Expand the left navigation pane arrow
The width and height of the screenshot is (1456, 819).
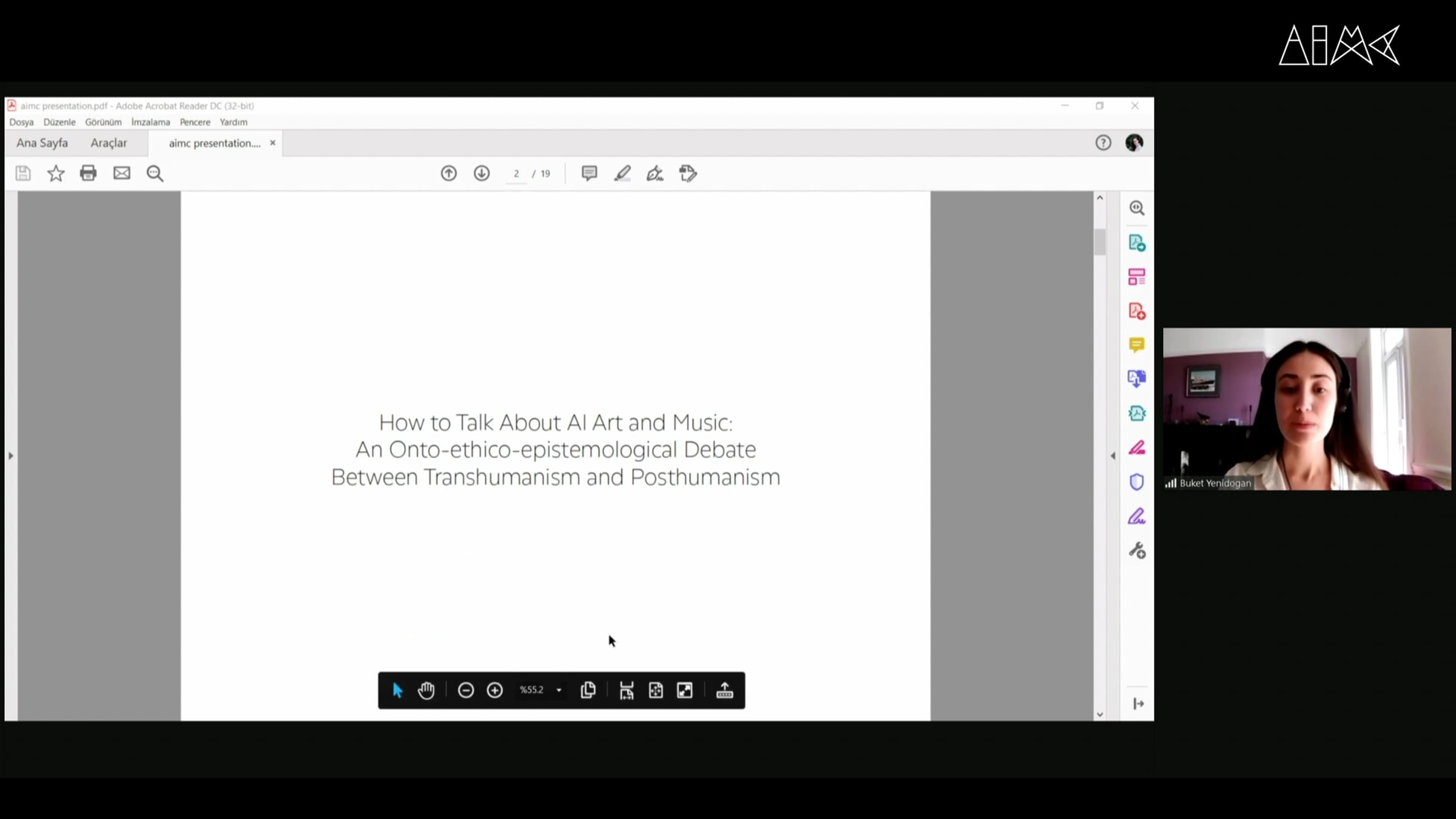[10, 456]
